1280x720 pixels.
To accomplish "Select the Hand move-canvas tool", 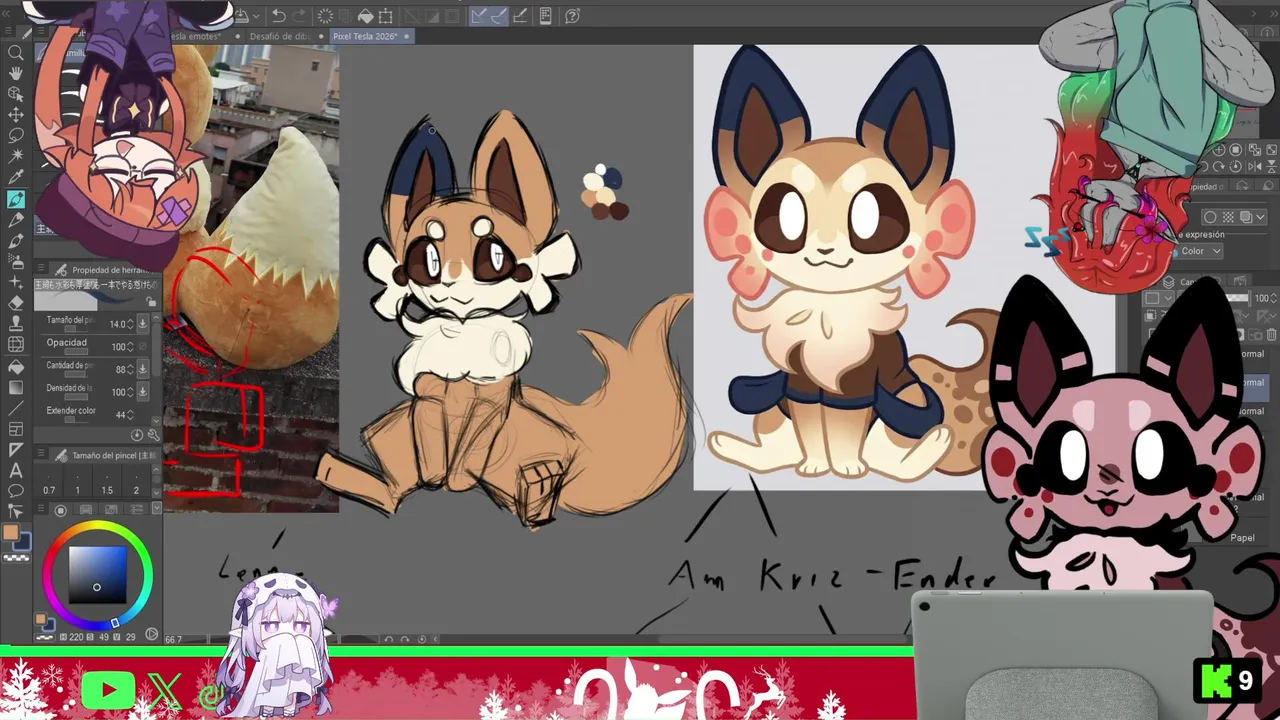I will pos(16,73).
